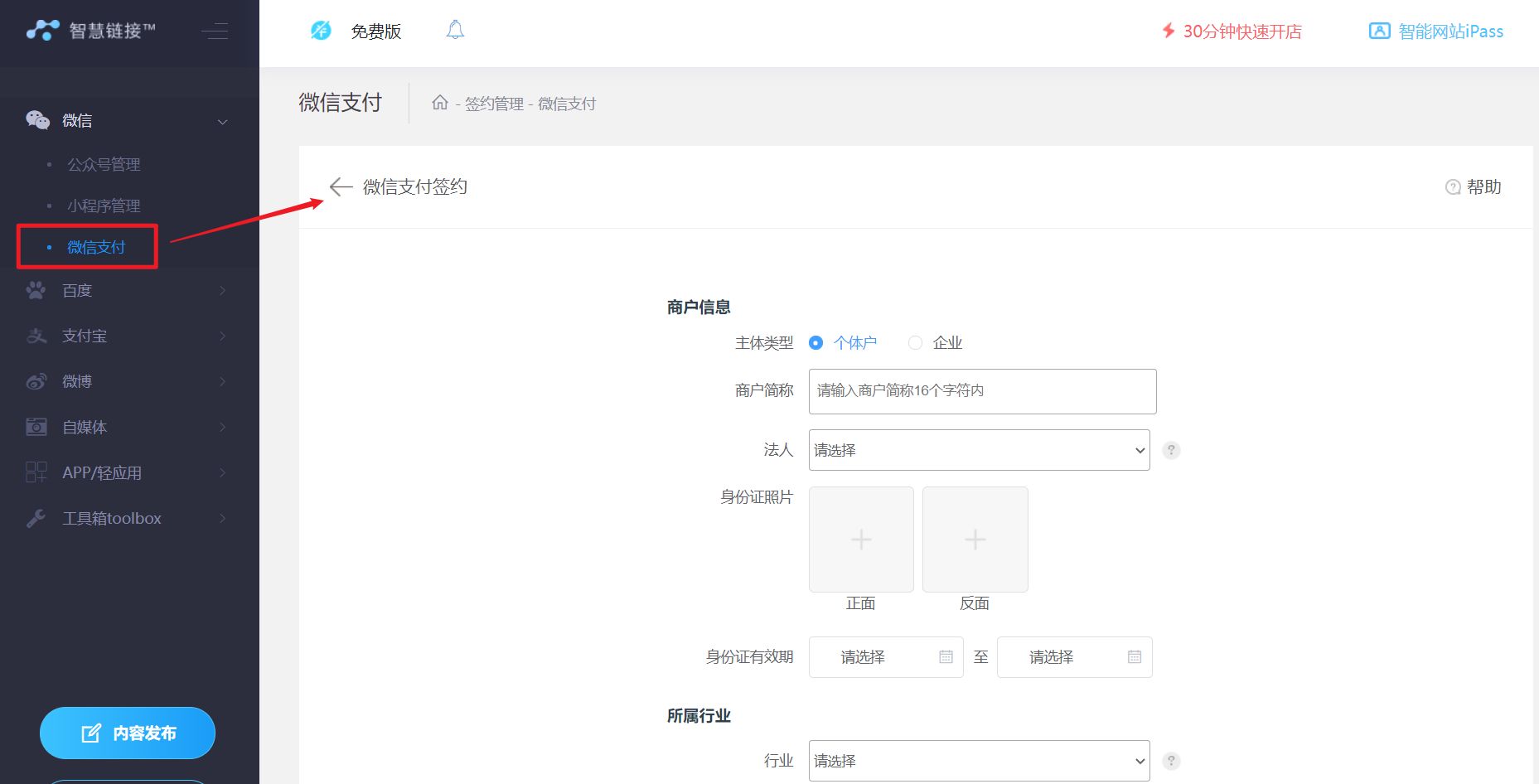Click the 帮助 link

(x=1483, y=187)
